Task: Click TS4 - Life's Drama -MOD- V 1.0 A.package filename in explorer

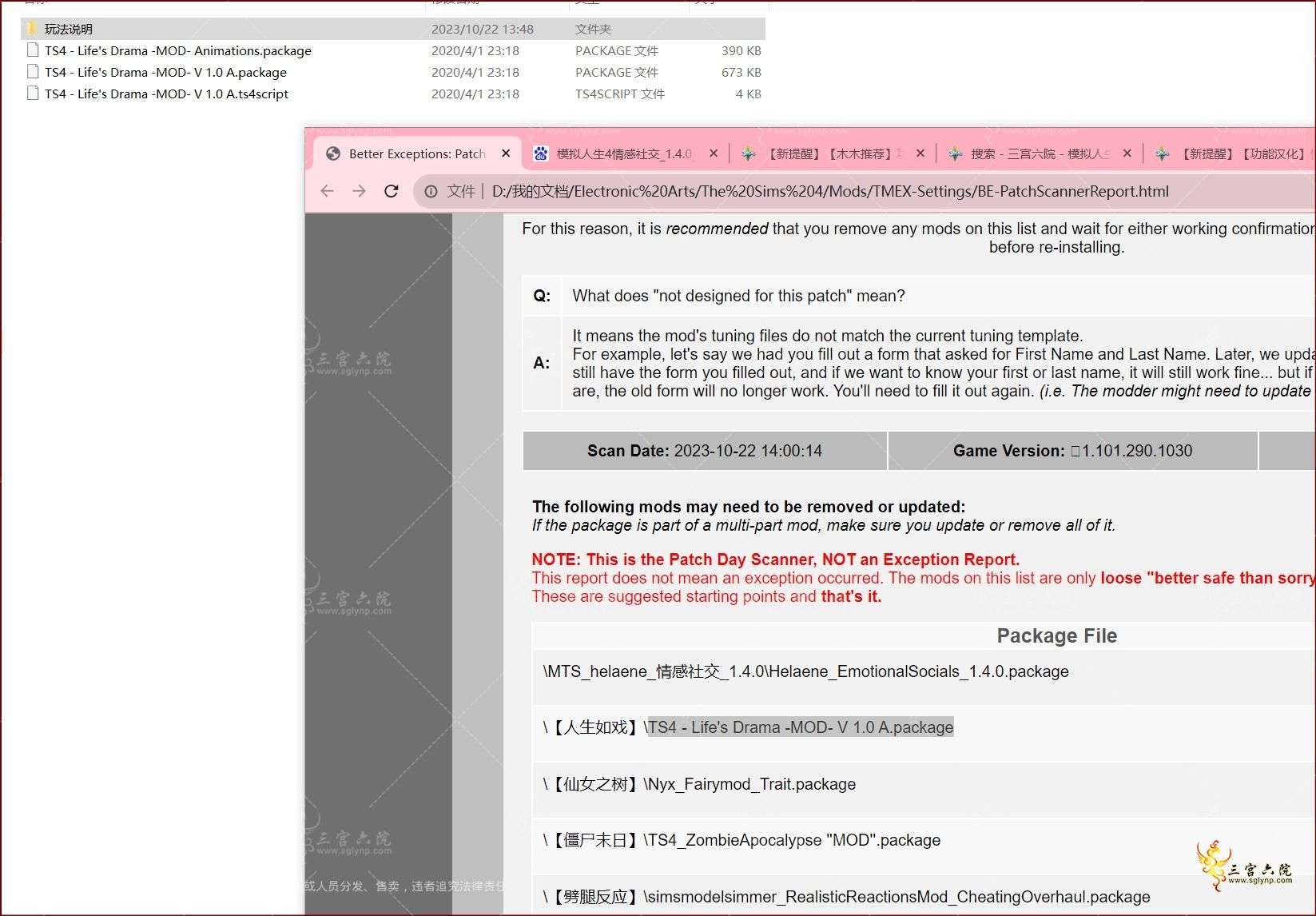Action: coord(165,72)
